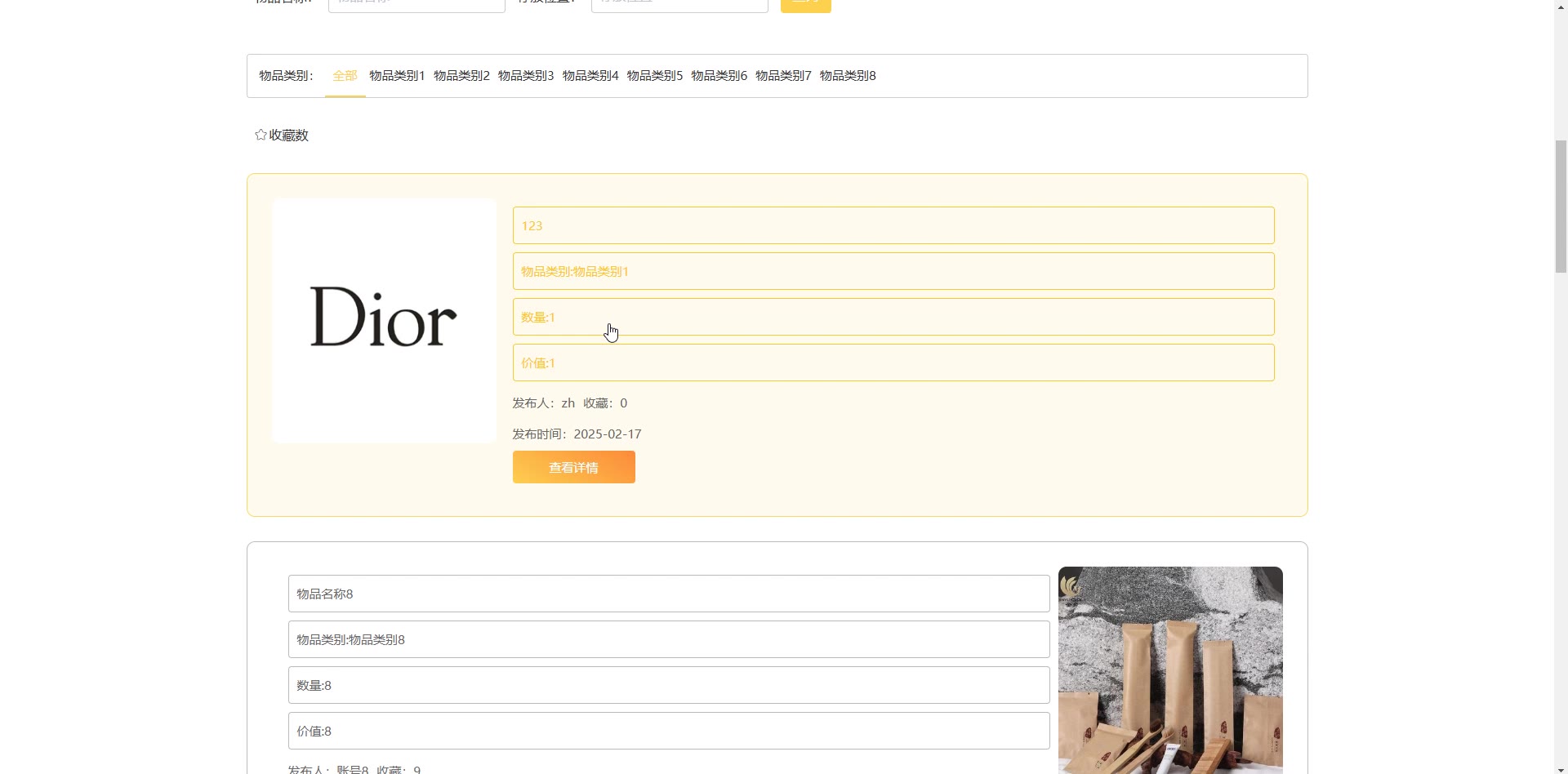
Task: Click the item name field showing 123
Action: click(893, 225)
